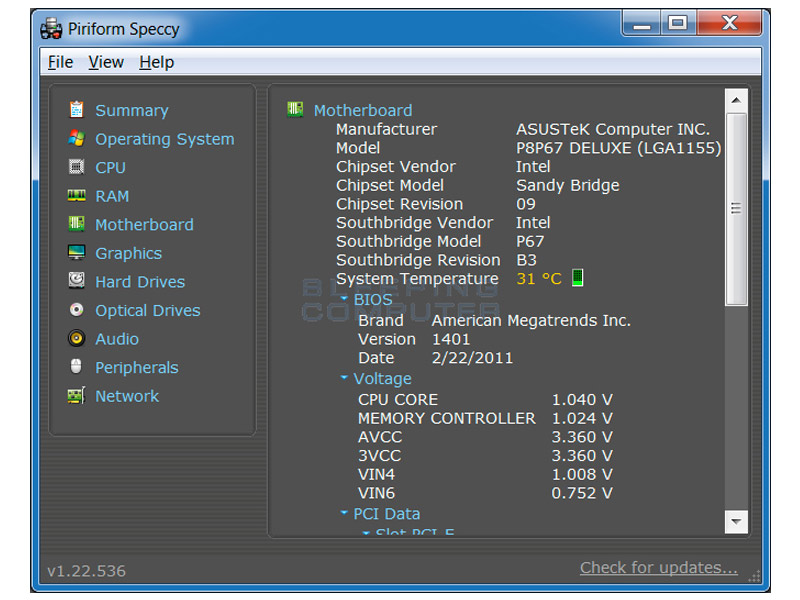Image resolution: width=800 pixels, height=600 pixels.
Task: Click the AVCC voltage row
Action: 485,437
